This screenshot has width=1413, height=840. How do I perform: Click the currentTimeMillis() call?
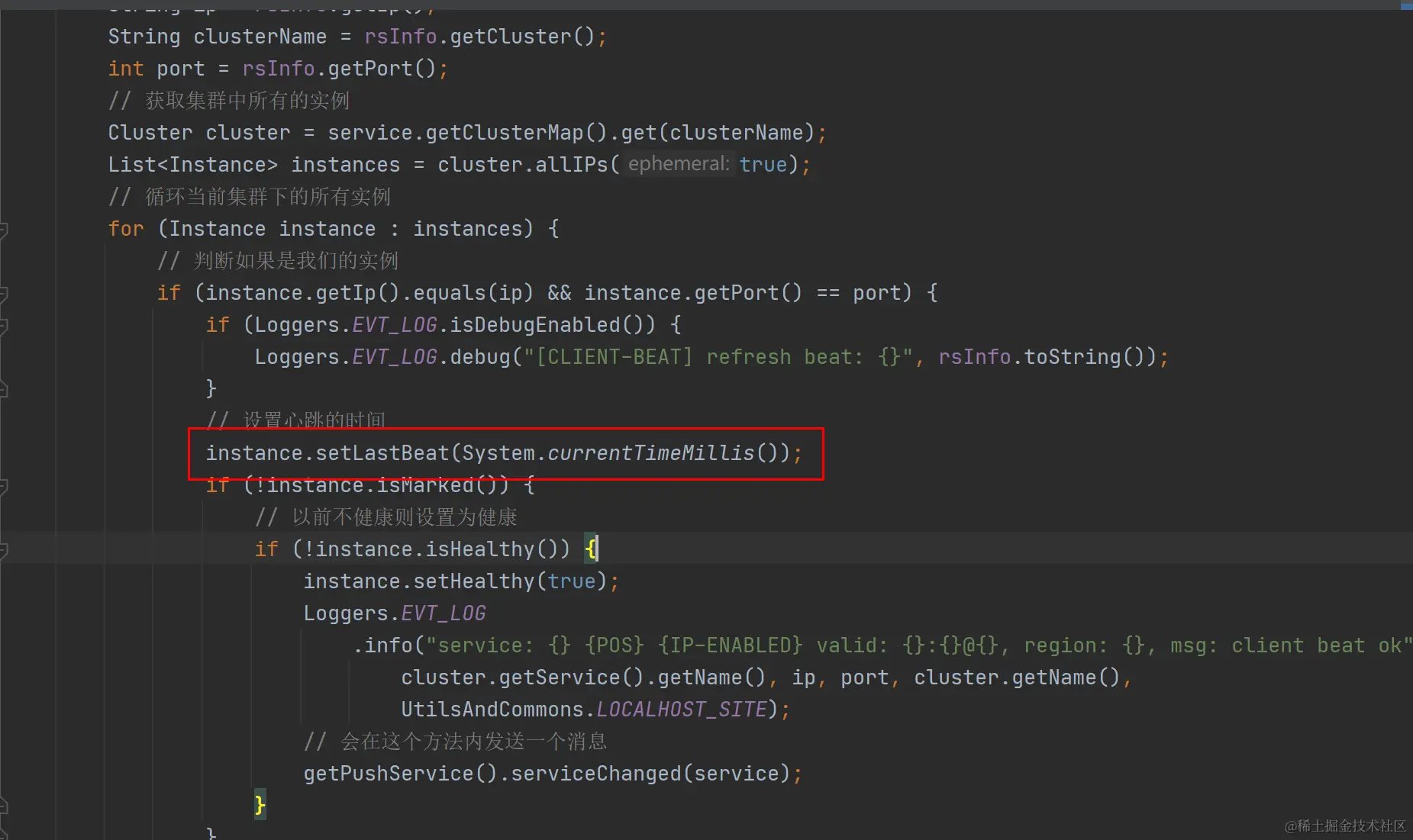pos(663,453)
